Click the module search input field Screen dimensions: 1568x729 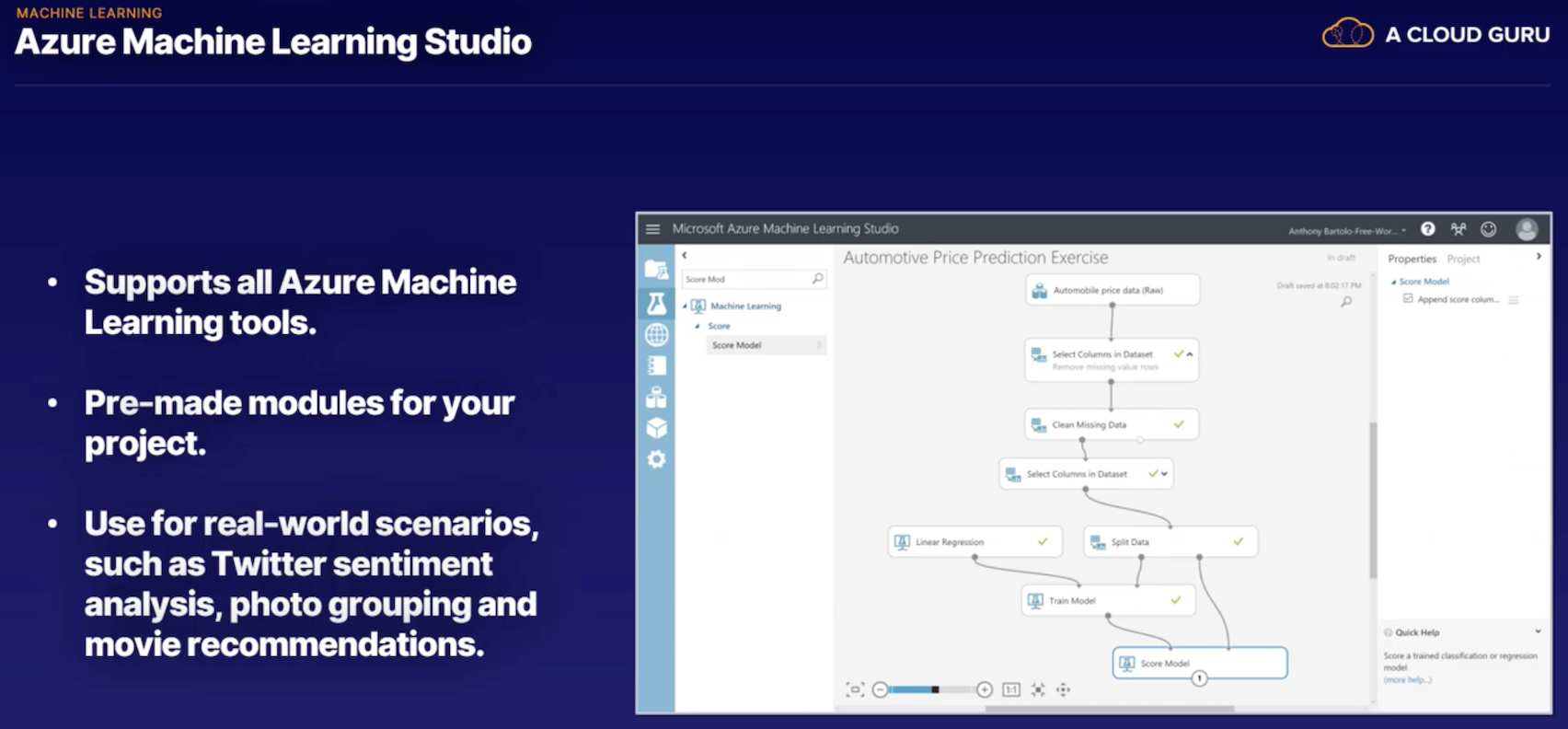(x=745, y=279)
